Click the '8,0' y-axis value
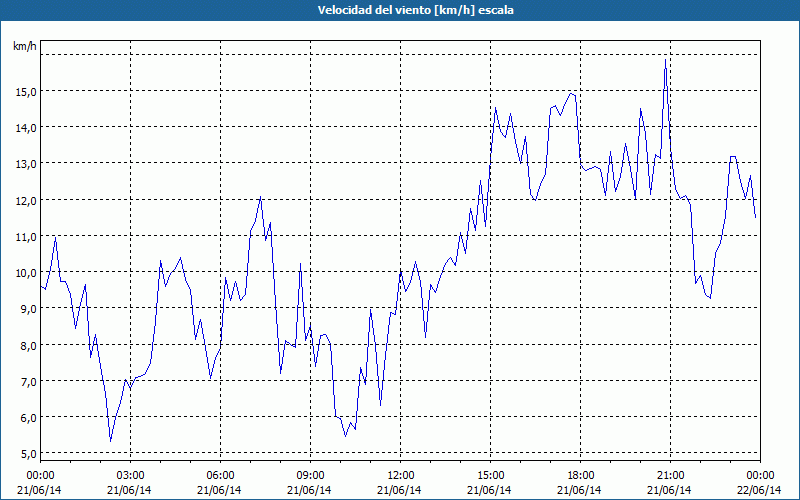The width and height of the screenshot is (800, 500). coord(28,345)
